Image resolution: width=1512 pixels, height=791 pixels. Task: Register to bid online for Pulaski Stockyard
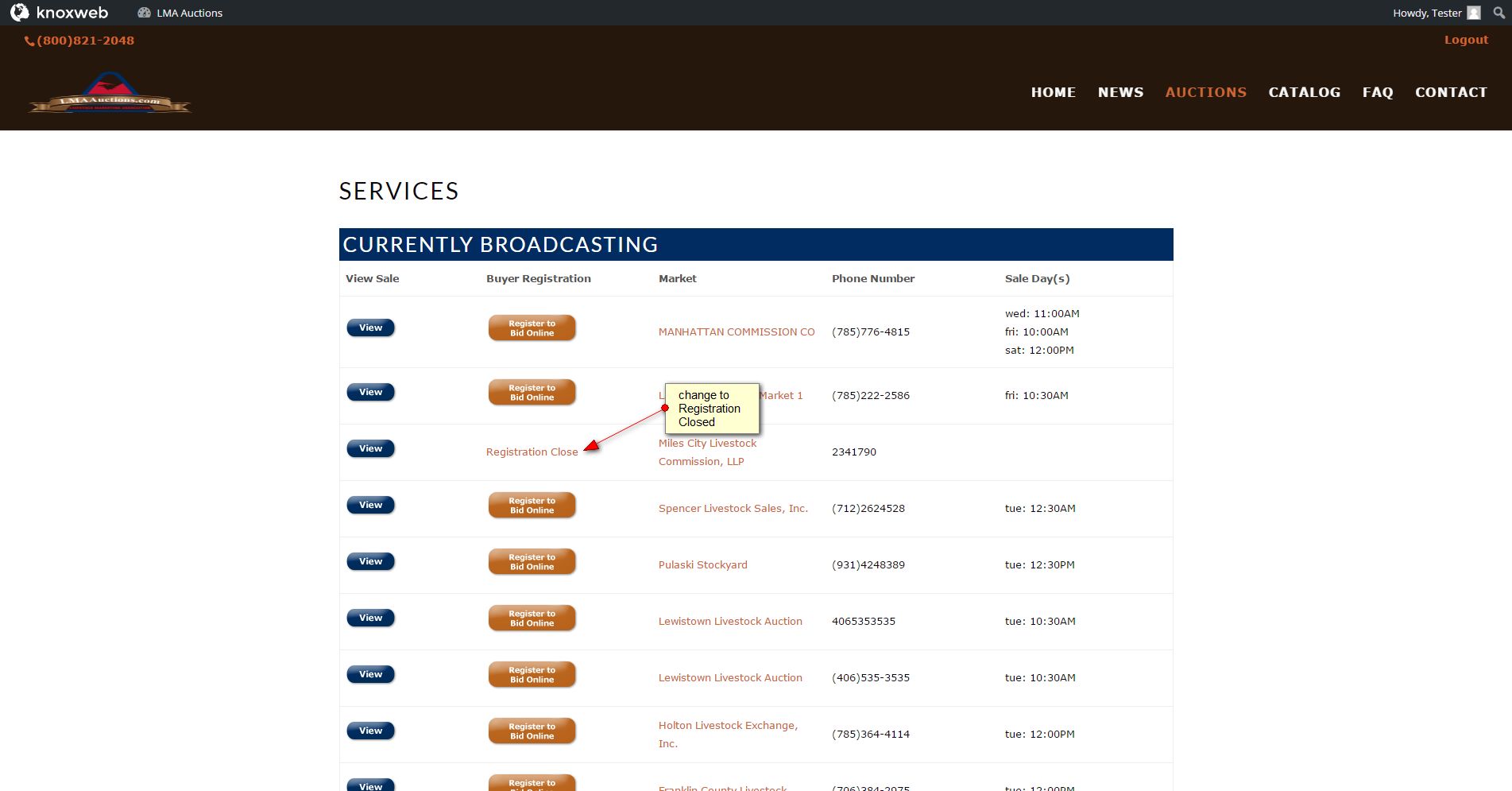tap(532, 562)
